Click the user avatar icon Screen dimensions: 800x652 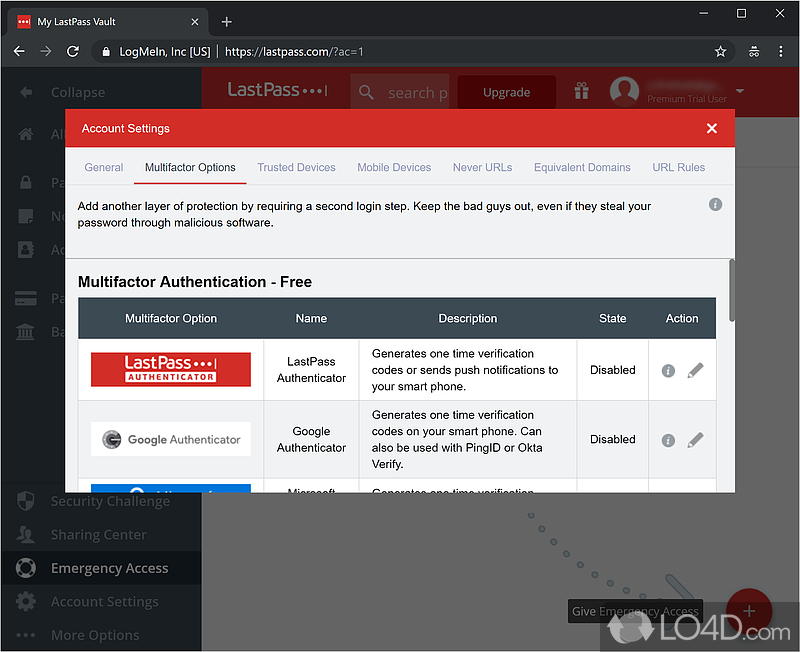[x=624, y=91]
